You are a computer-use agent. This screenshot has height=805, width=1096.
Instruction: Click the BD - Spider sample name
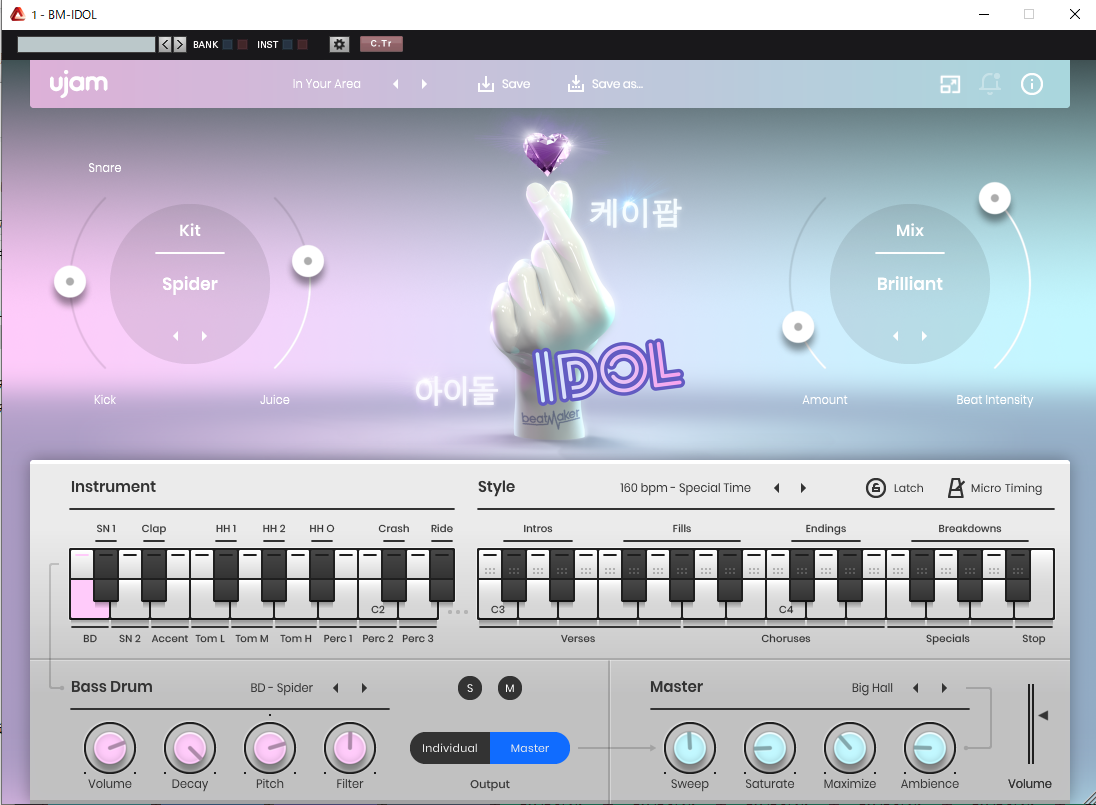point(282,688)
